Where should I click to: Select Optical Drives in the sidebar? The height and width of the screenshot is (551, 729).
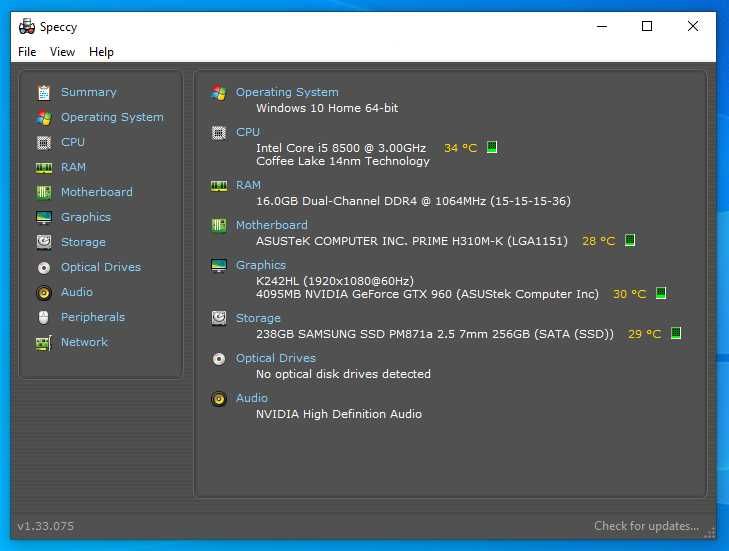pyautogui.click(x=100, y=267)
